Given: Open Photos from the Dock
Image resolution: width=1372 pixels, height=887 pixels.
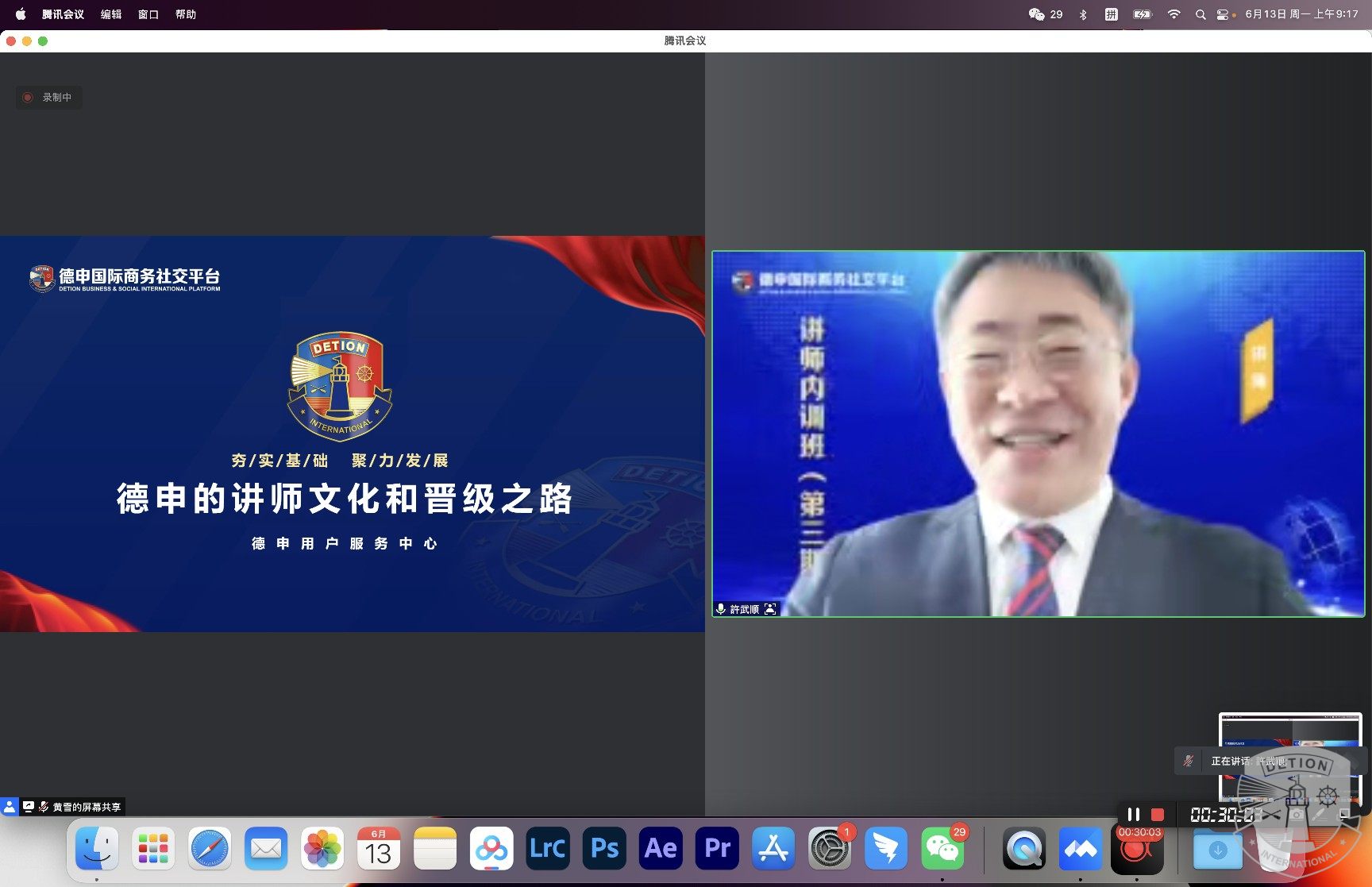Looking at the screenshot, I should 322,849.
